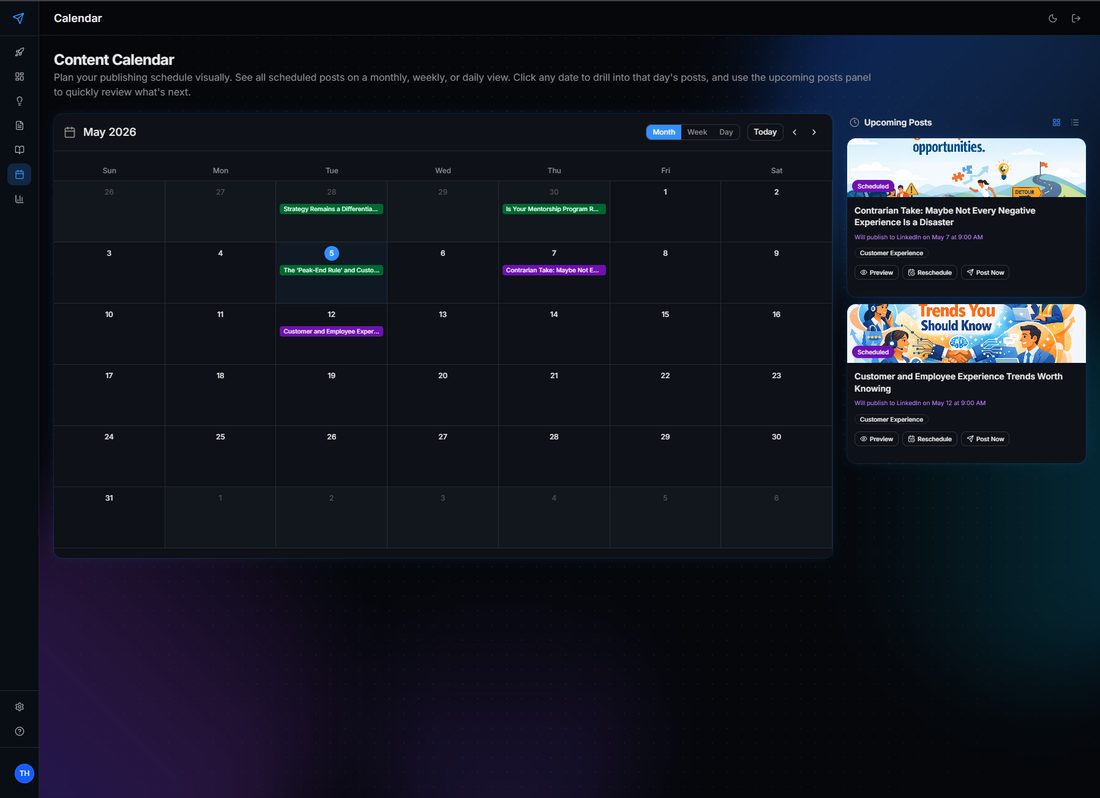Screen dimensions: 1100x798
Task: Click the clock icon beside Upcoming Posts
Action: (x=854, y=123)
